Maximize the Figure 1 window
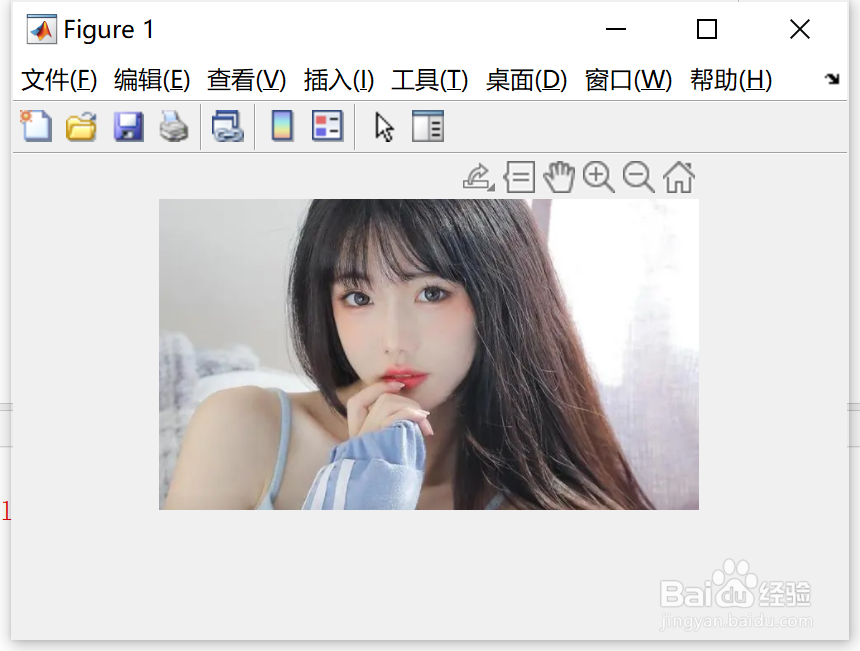The image size is (860, 651). [x=706, y=29]
